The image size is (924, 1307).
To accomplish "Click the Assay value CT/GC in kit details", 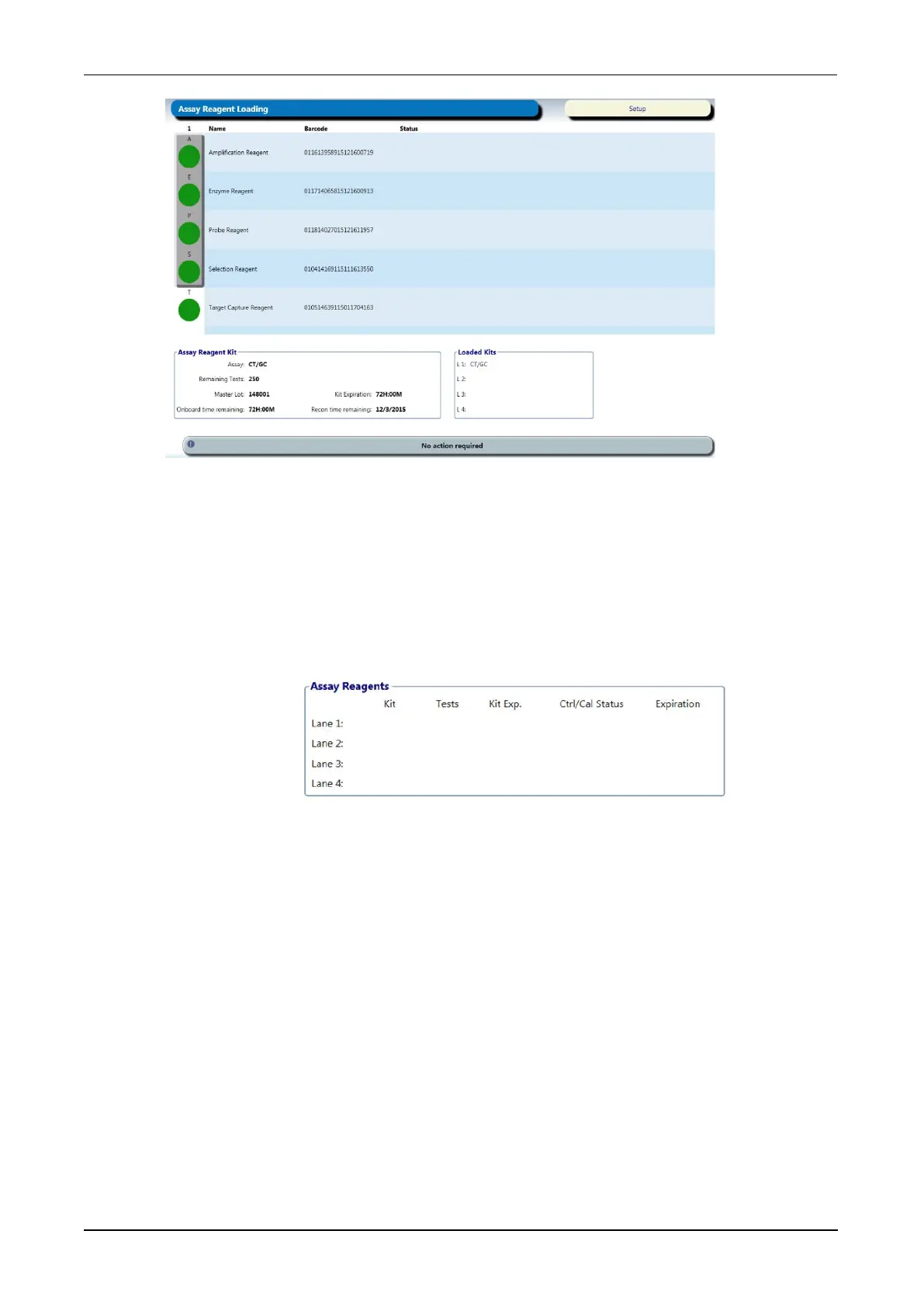I will pyautogui.click(x=258, y=364).
